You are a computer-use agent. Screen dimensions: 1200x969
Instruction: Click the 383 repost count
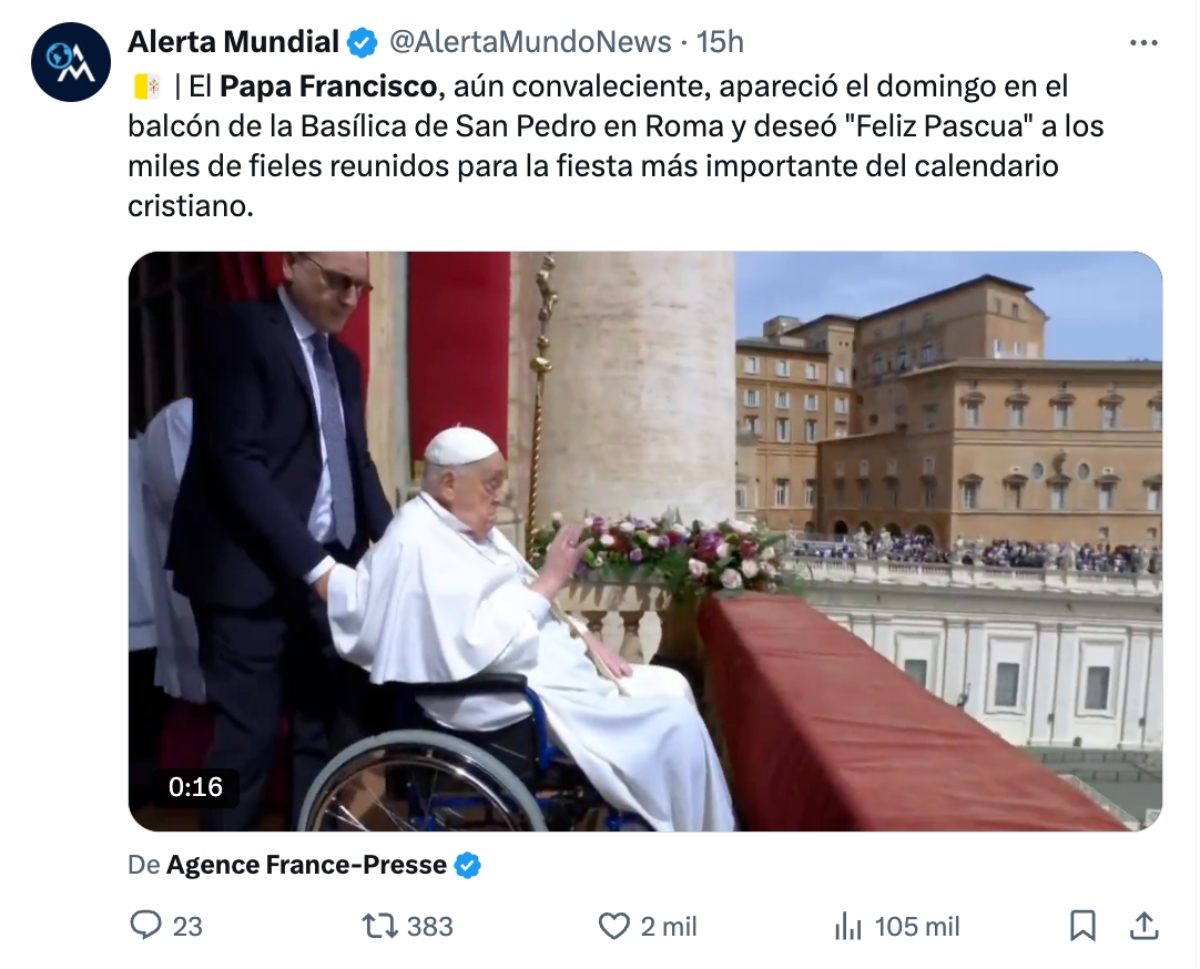[430, 927]
